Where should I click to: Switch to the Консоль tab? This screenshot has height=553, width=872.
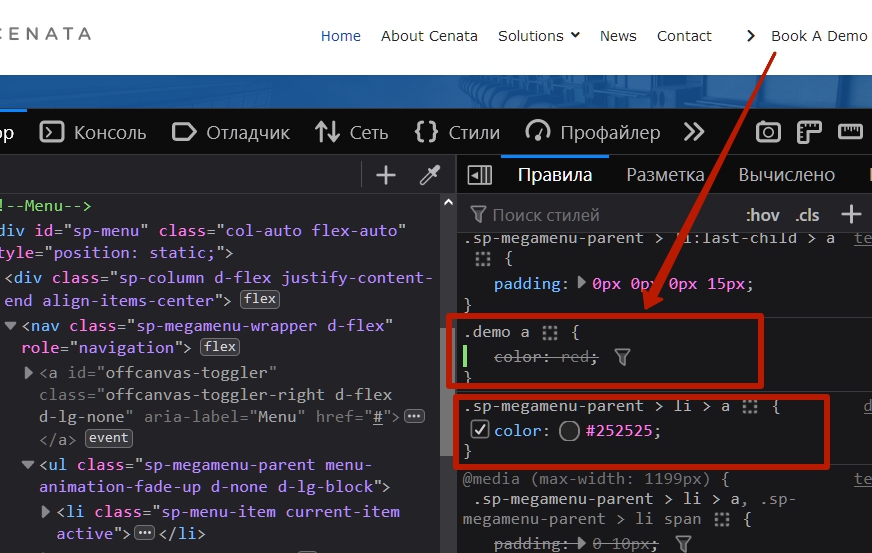coord(93,132)
